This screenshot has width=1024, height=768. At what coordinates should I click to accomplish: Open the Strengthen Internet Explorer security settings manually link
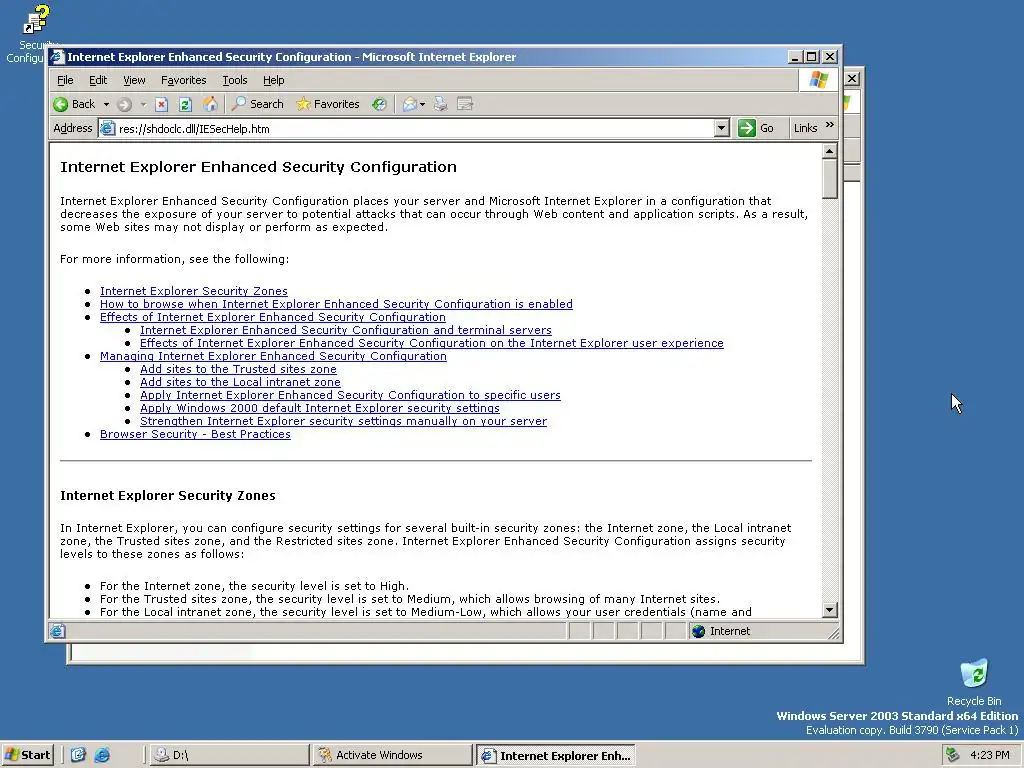(344, 421)
